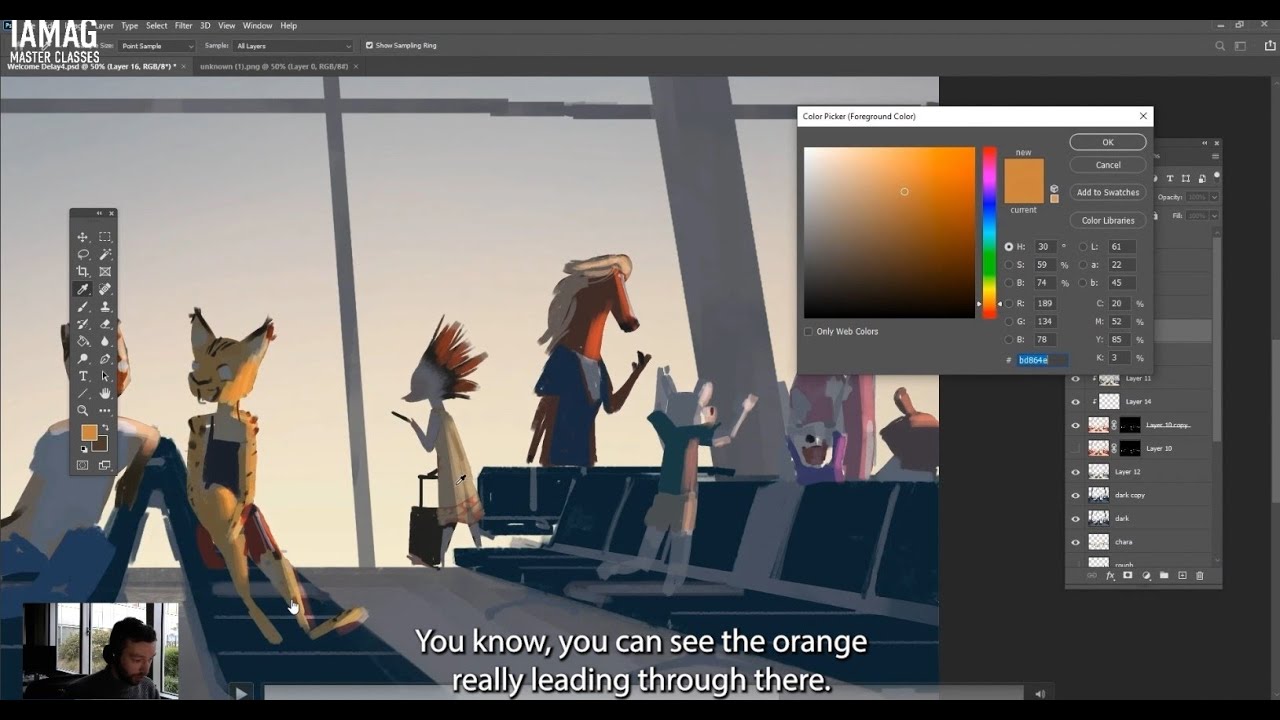Open the View menu
This screenshot has height=720, width=1280.
227,25
